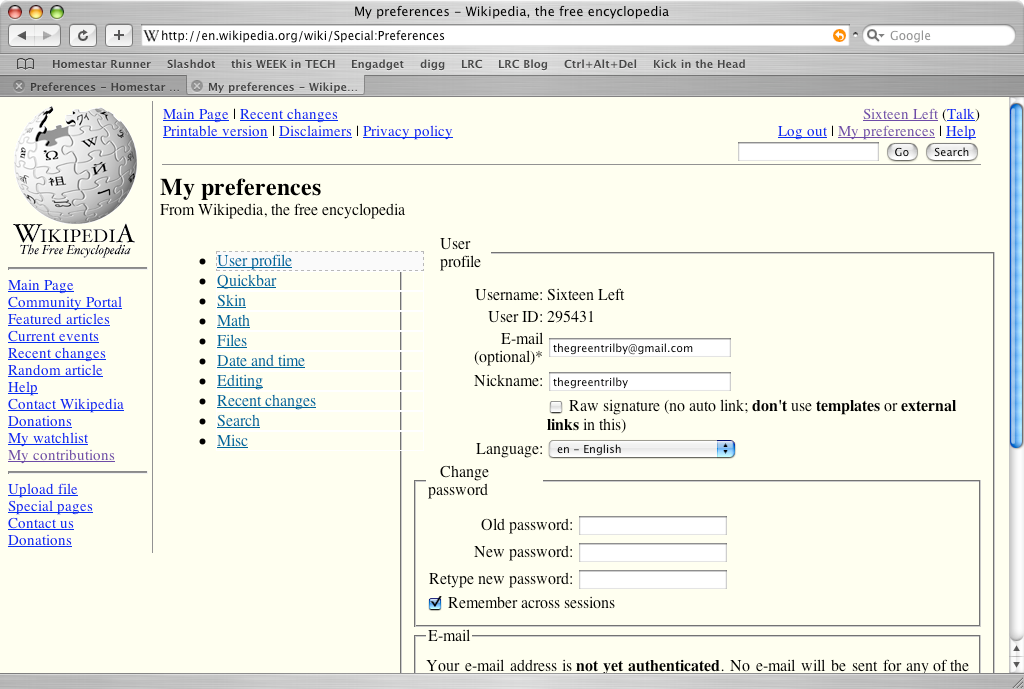Add a bookmark with the plus button

click(118, 35)
